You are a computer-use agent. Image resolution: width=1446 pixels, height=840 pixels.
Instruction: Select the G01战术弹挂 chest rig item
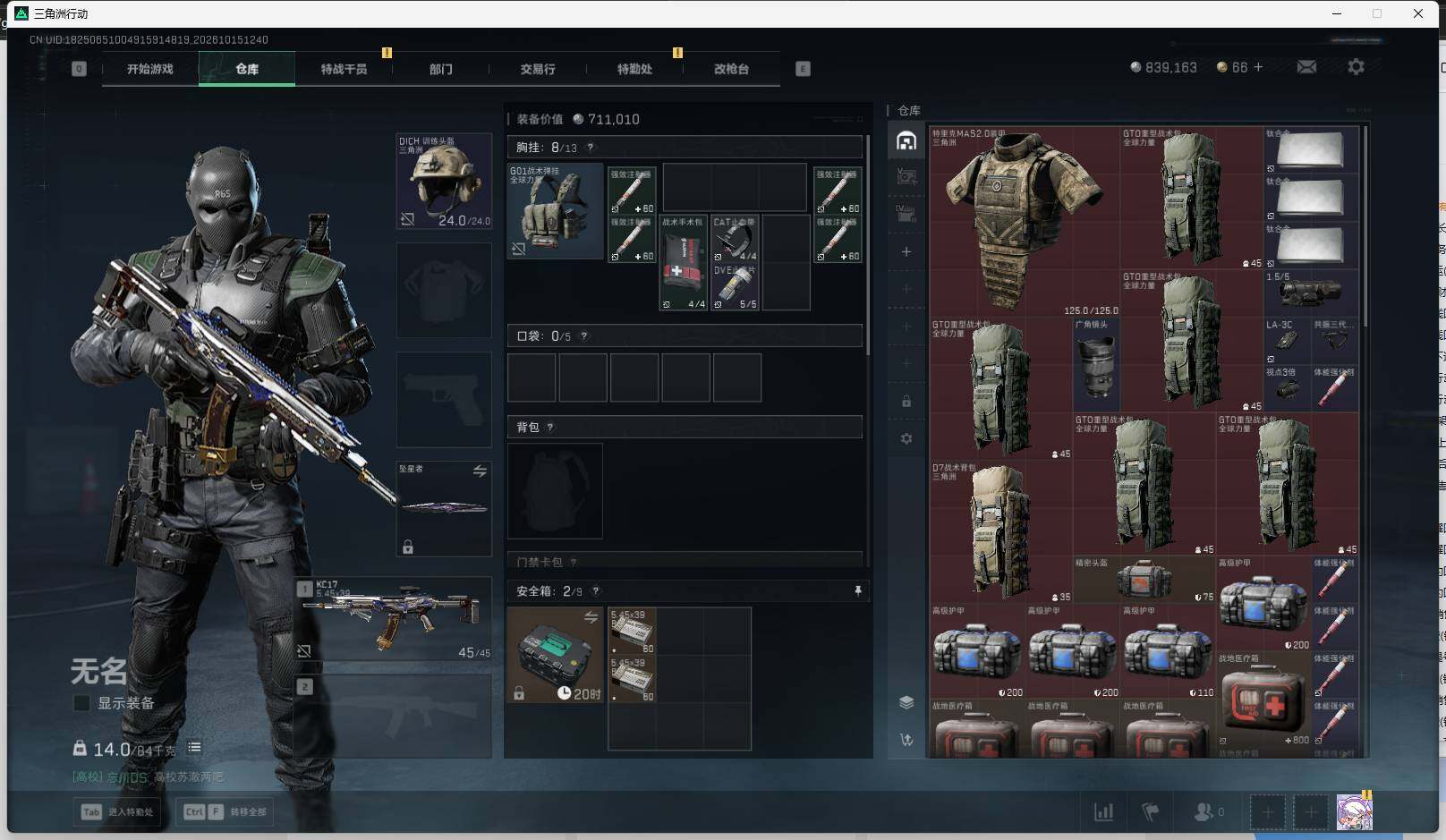[x=555, y=211]
